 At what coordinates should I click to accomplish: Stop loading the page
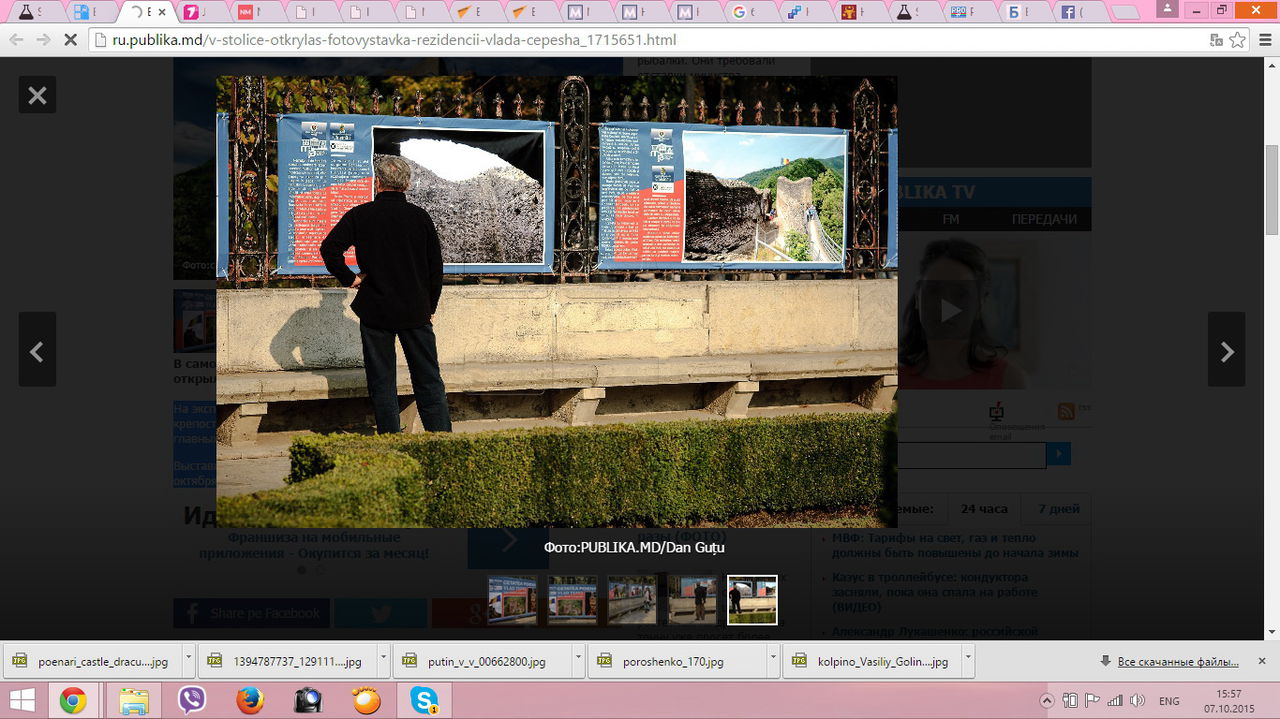click(70, 40)
